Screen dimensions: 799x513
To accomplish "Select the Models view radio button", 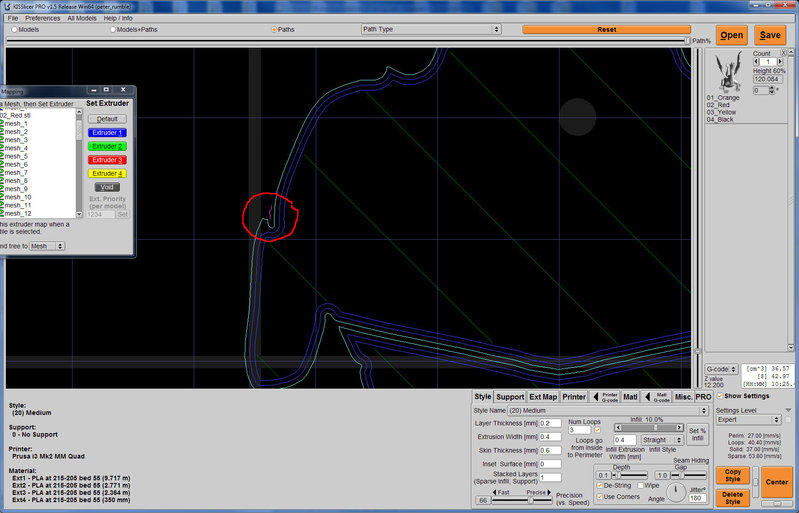I will [x=14, y=30].
